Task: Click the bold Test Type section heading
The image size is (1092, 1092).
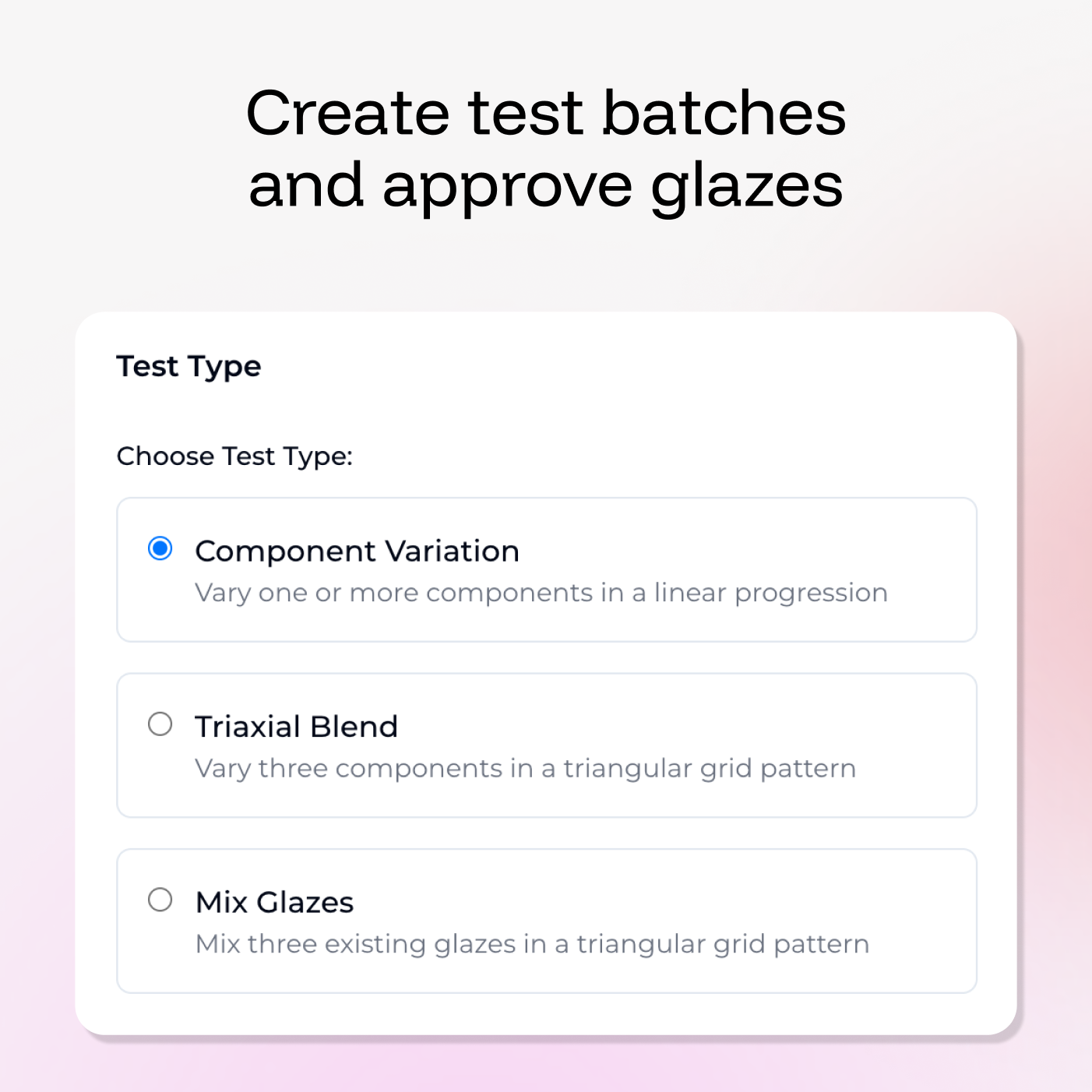Action: coord(188,366)
